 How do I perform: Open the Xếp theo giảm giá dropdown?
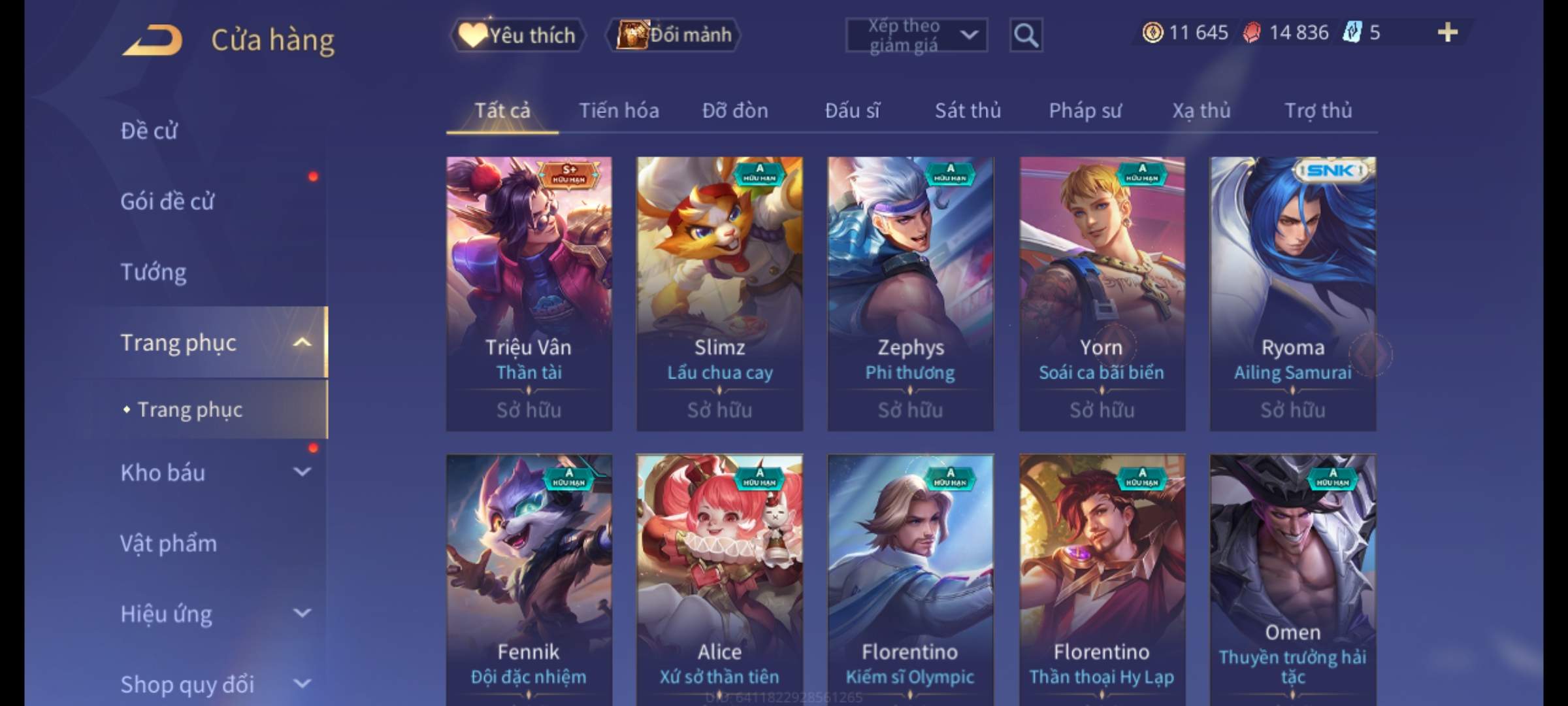pyautogui.click(x=916, y=35)
